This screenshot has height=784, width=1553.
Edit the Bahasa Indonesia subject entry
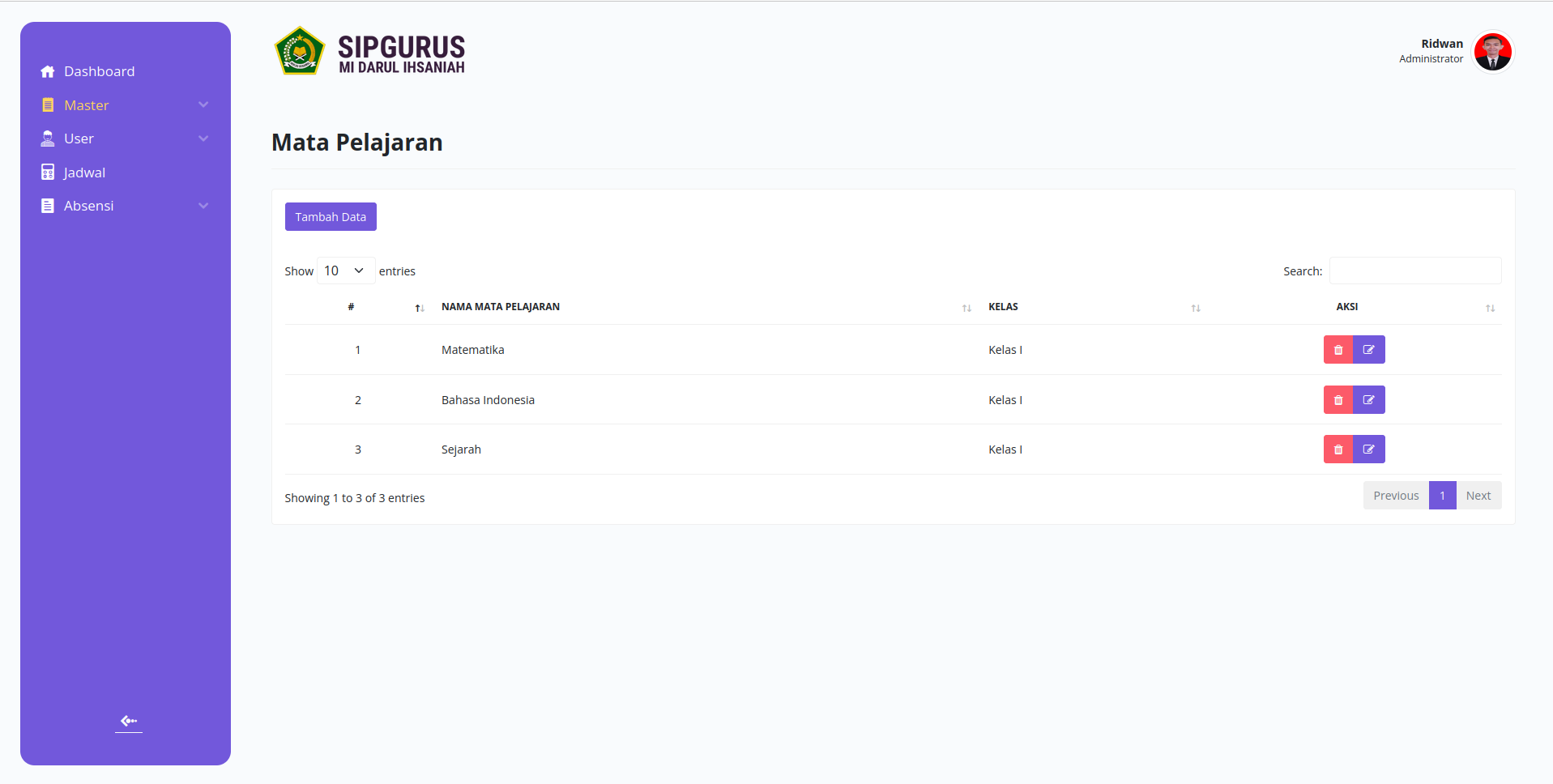point(1369,400)
